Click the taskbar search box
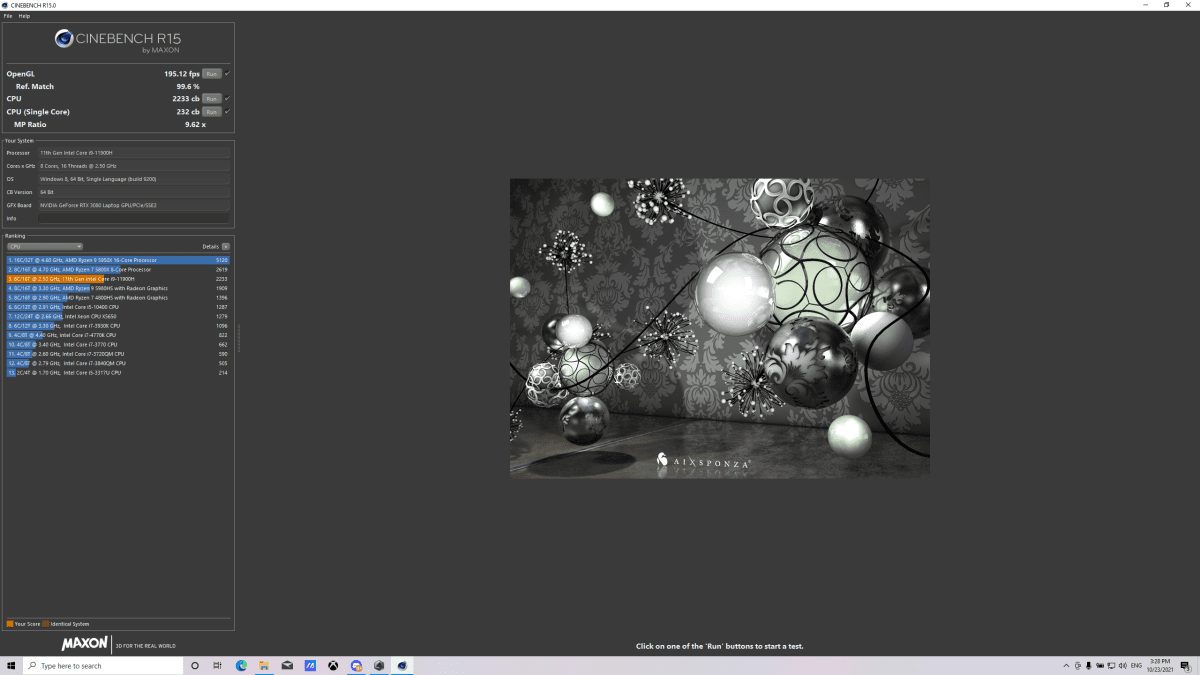The height and width of the screenshot is (675, 1200). click(103, 665)
